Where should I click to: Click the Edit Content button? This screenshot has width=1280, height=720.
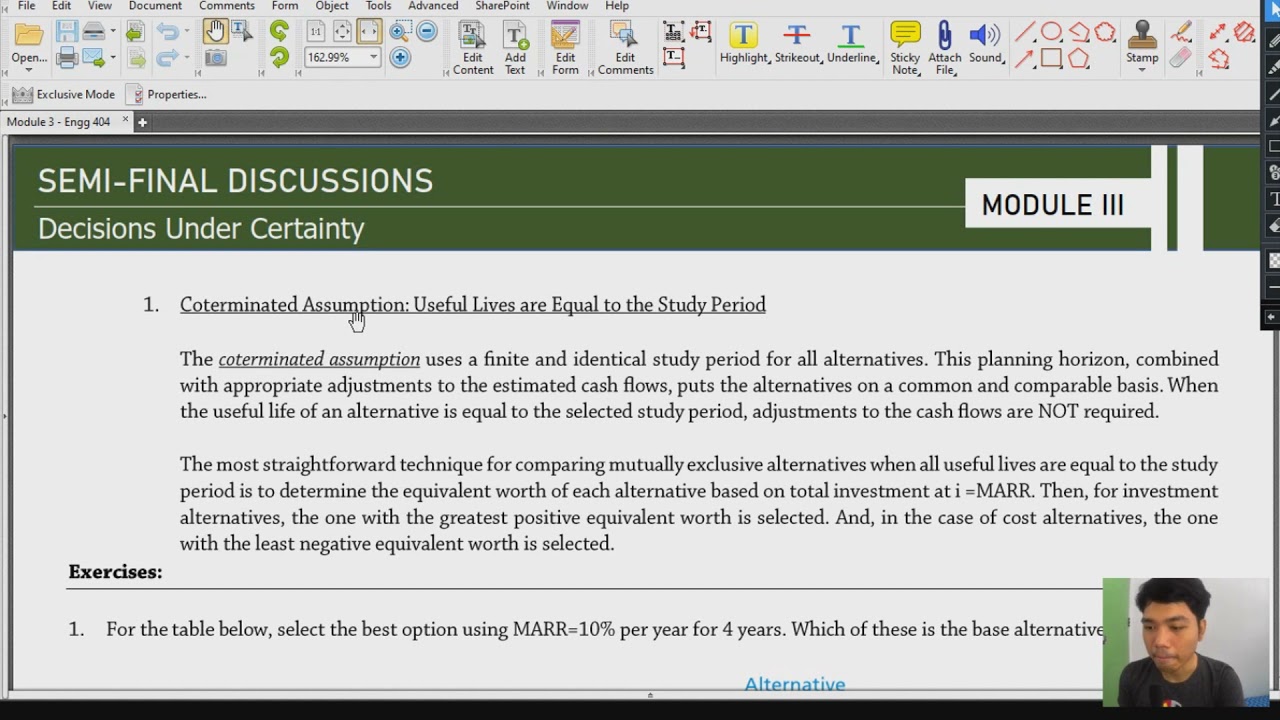click(x=473, y=49)
